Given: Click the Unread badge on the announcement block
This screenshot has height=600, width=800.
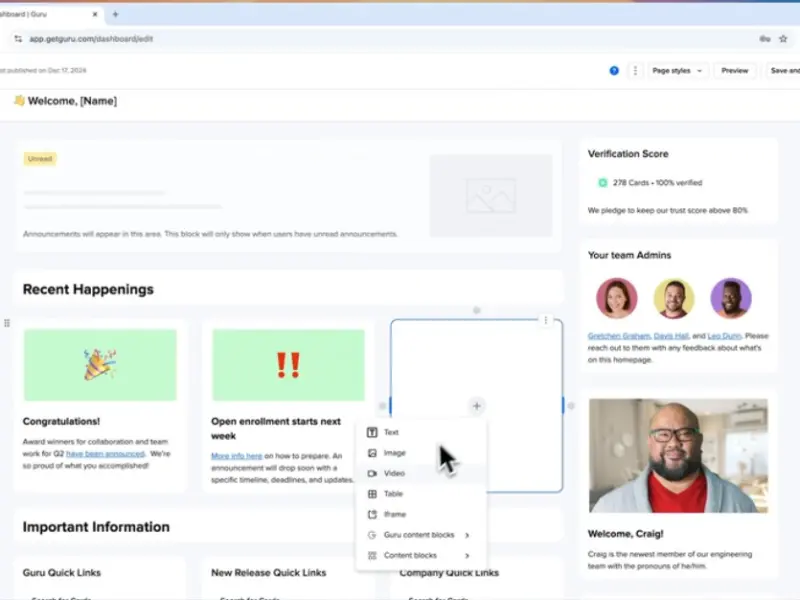Looking at the screenshot, I should tap(40, 159).
